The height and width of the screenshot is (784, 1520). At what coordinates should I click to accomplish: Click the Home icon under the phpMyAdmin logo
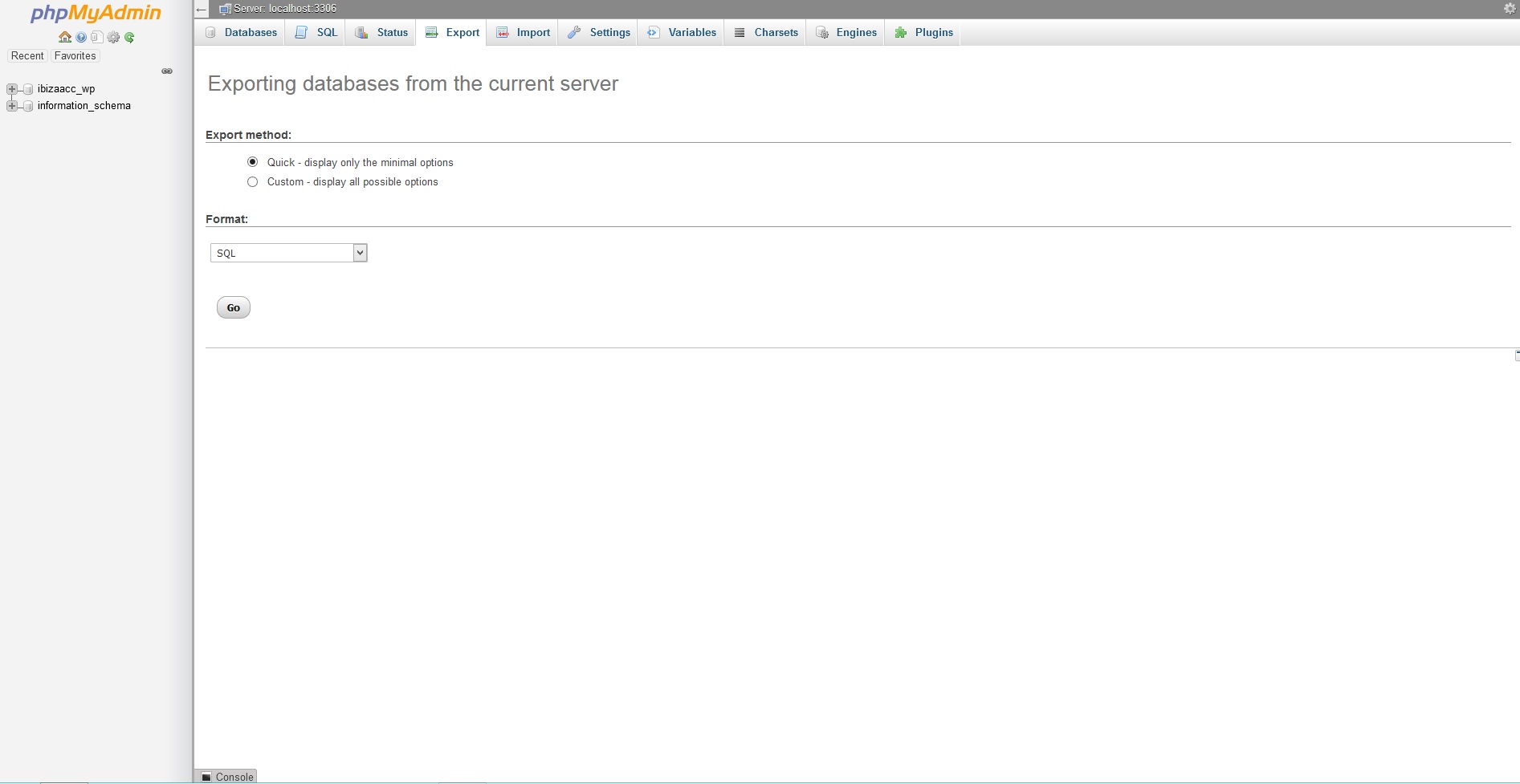[65, 37]
